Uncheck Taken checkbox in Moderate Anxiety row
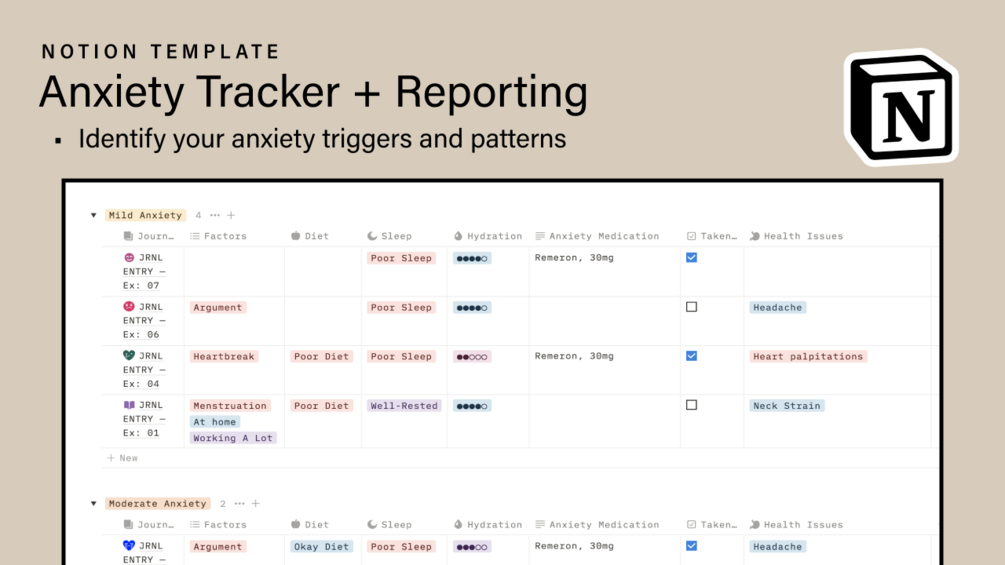Viewport: 1005px width, 565px height. click(x=692, y=546)
